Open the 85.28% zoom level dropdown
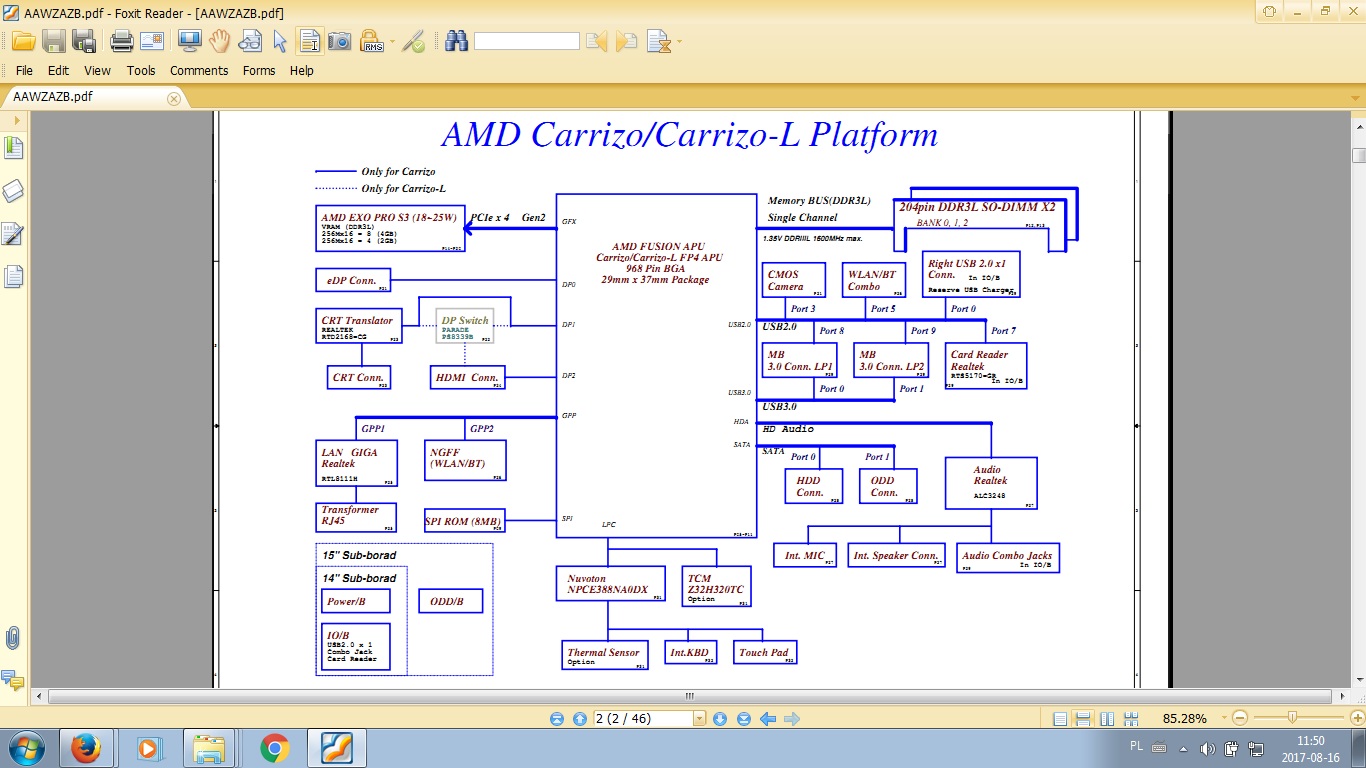 [1222, 718]
